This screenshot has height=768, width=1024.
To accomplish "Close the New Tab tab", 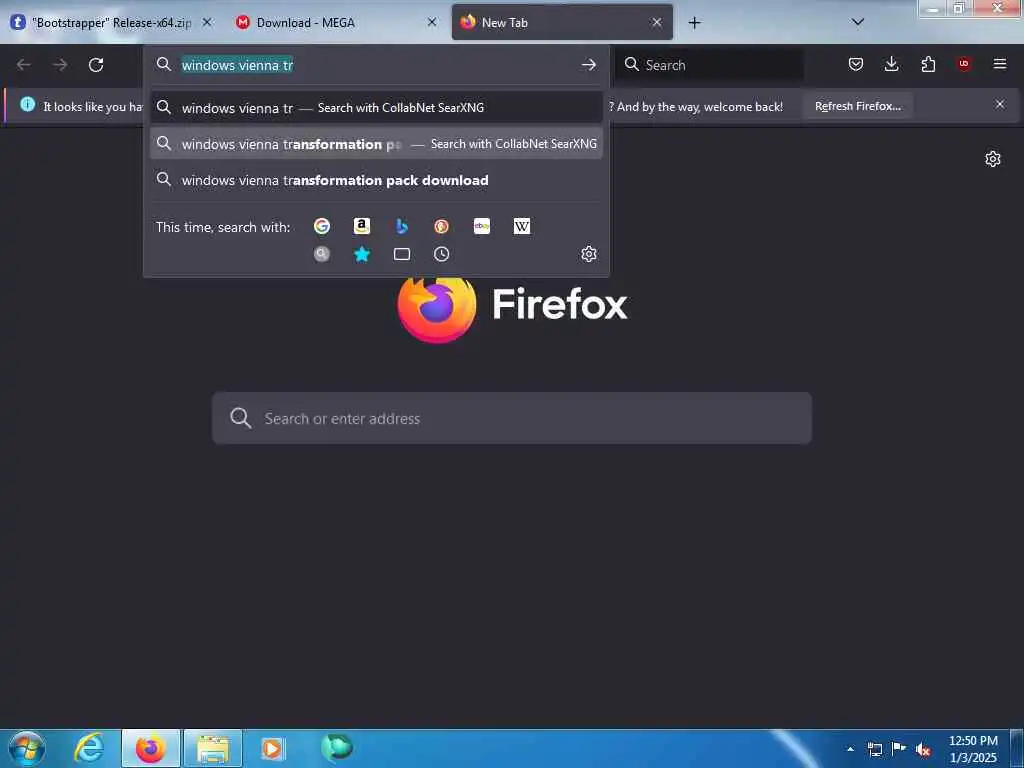I will point(657,23).
